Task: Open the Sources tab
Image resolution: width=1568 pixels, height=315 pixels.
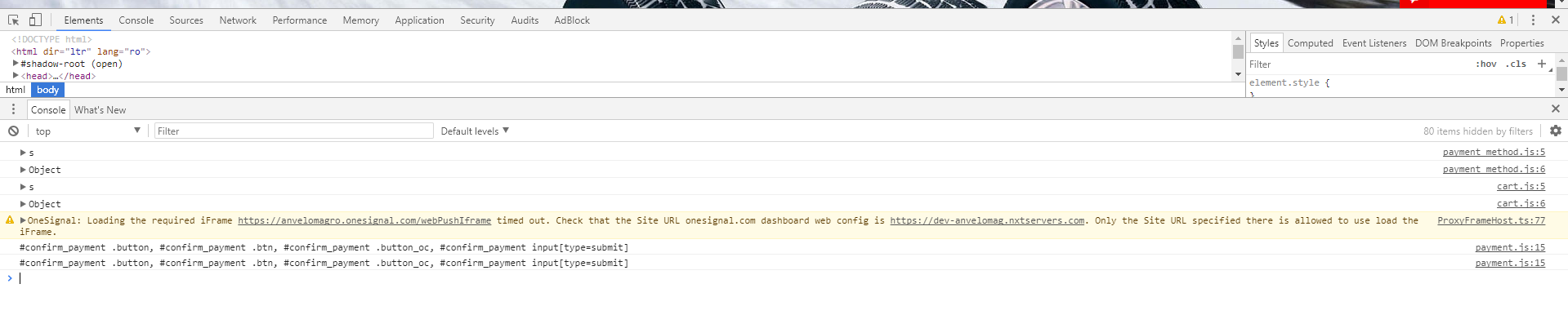Action: tap(186, 20)
